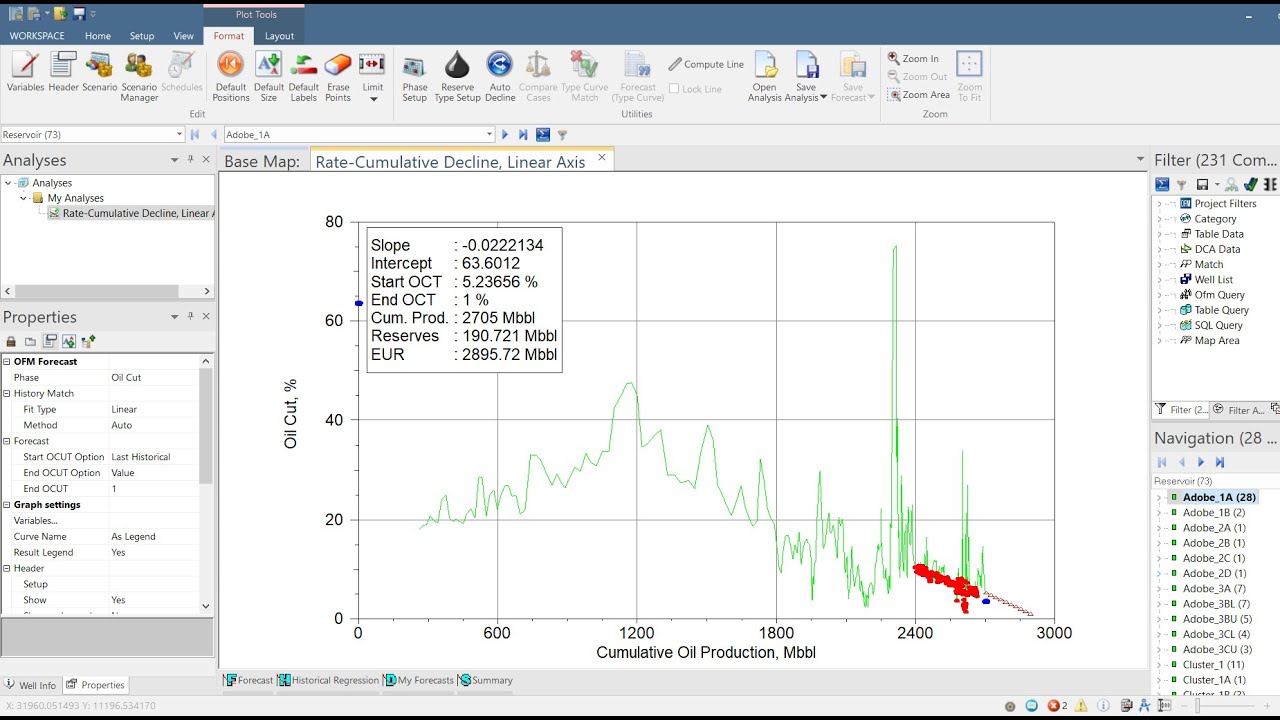Click the Fit Type Linear value
Viewport: 1280px width, 720px height.
click(x=153, y=409)
